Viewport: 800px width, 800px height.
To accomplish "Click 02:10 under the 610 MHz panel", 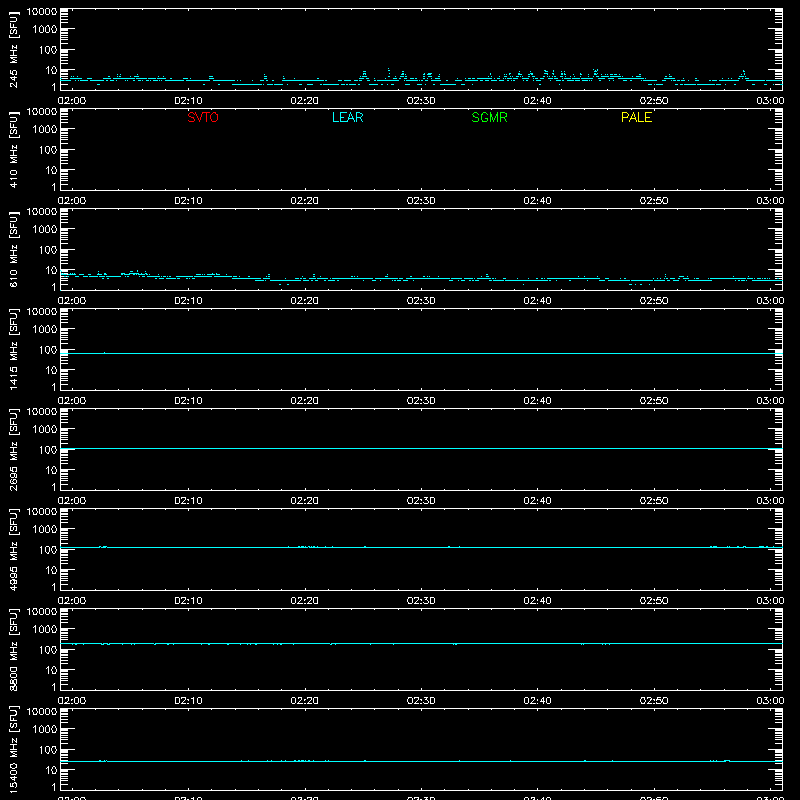I will coord(188,301).
